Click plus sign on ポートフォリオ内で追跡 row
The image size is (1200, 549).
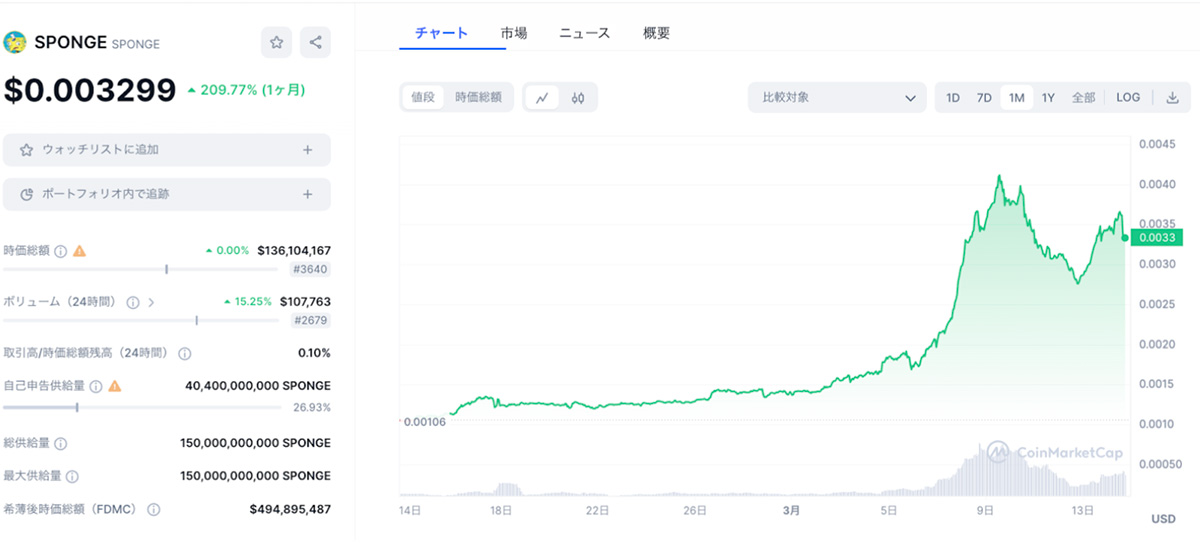(x=308, y=194)
